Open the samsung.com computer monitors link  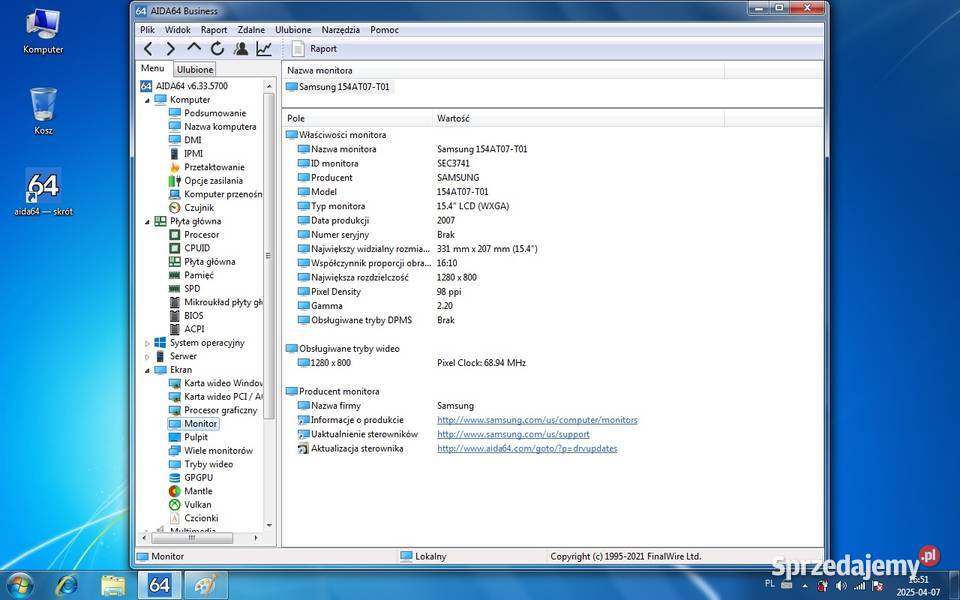point(536,420)
